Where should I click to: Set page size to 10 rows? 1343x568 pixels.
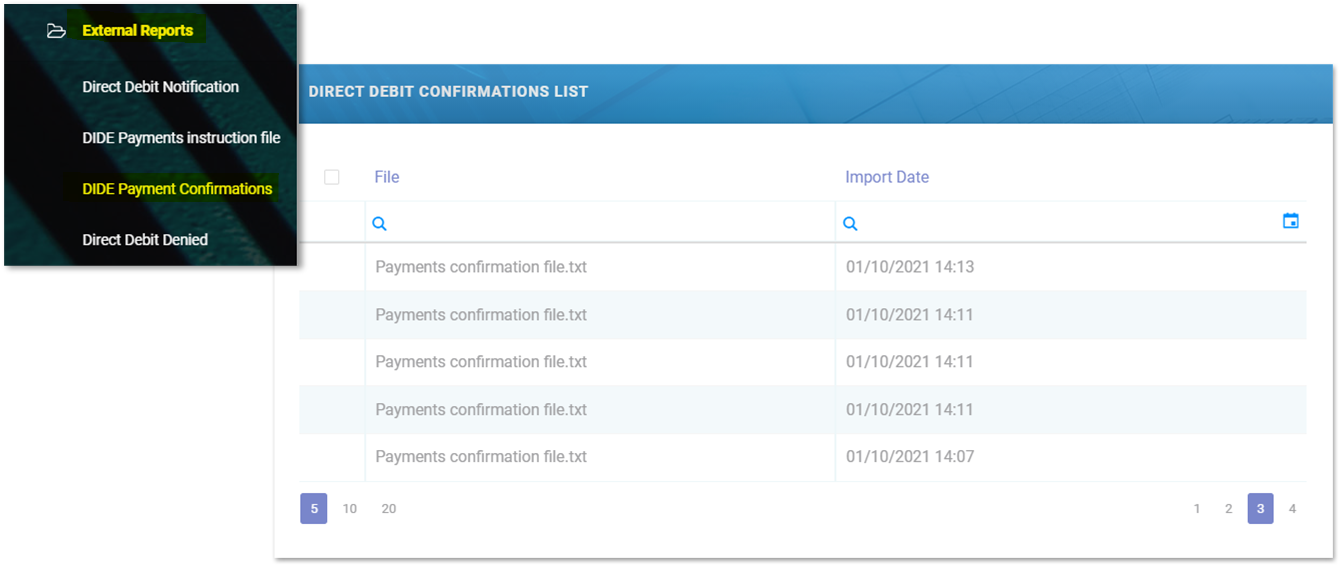[x=350, y=509]
